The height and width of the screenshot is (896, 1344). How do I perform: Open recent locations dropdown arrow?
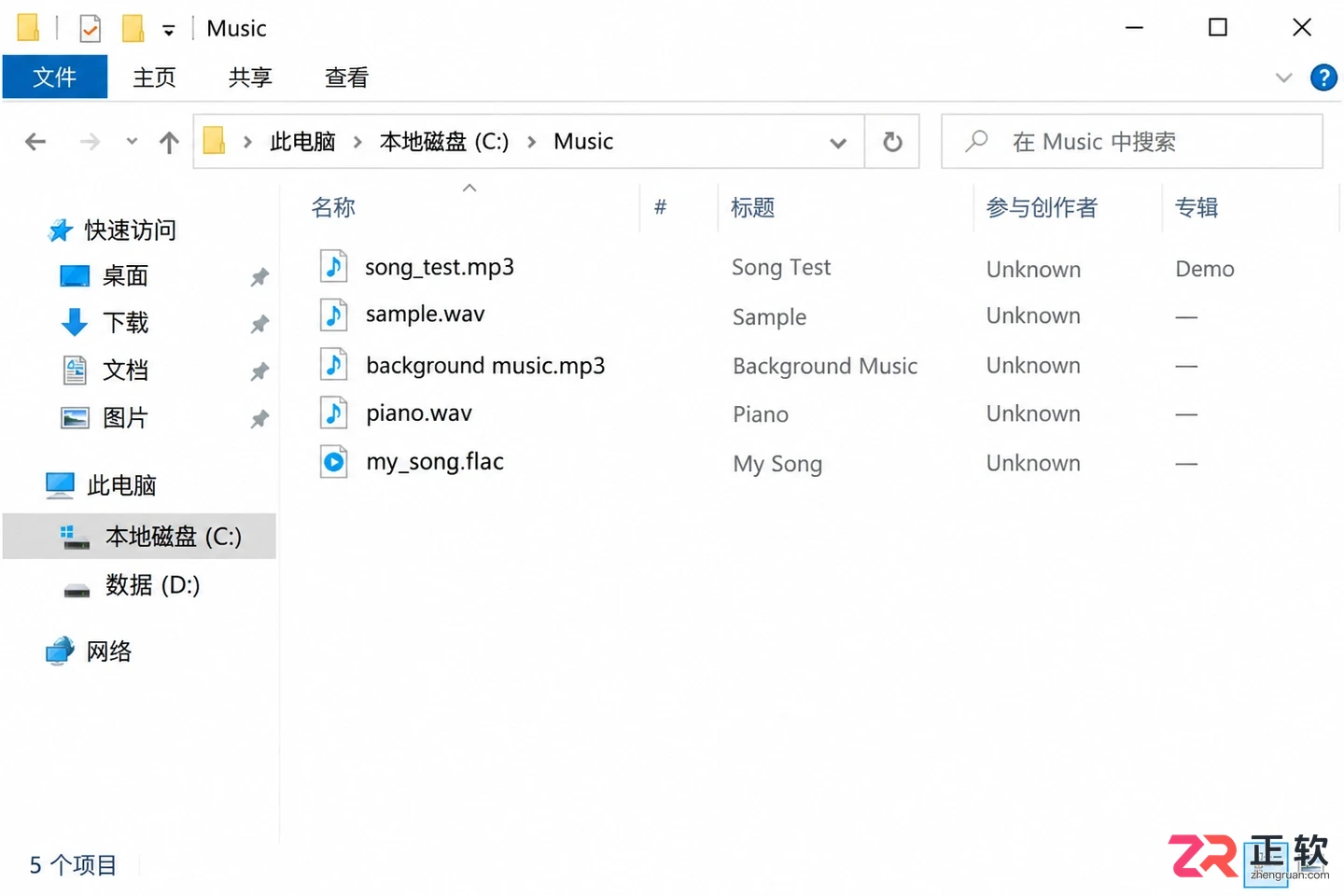(x=132, y=142)
